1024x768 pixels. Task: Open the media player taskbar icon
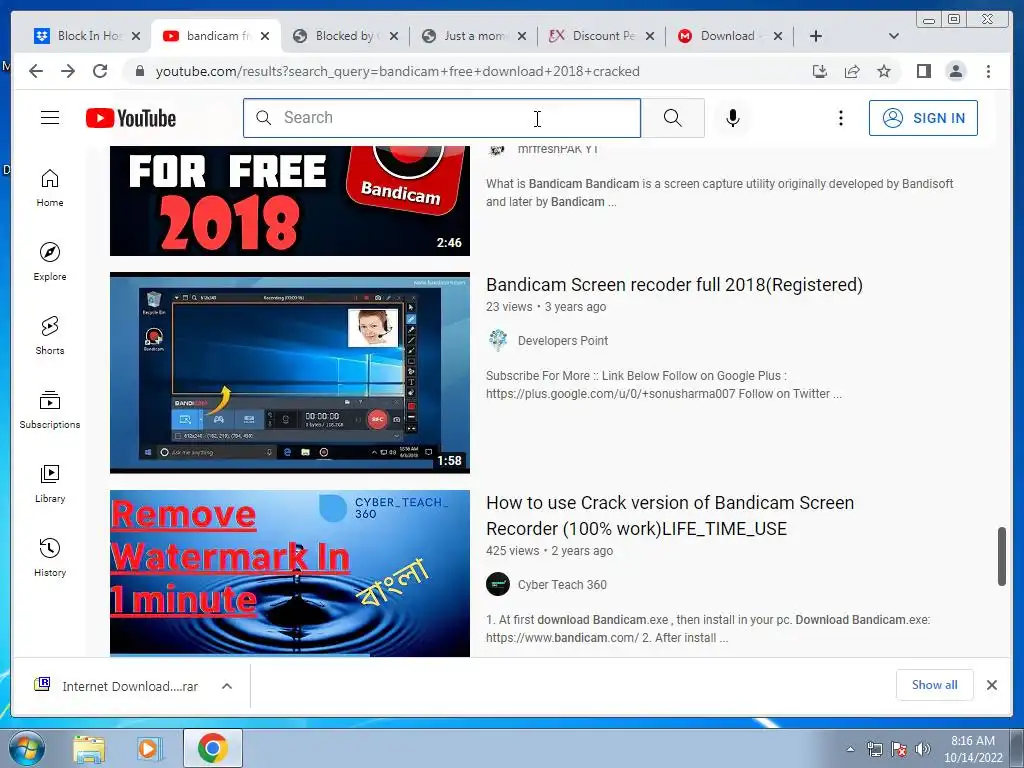(x=149, y=749)
